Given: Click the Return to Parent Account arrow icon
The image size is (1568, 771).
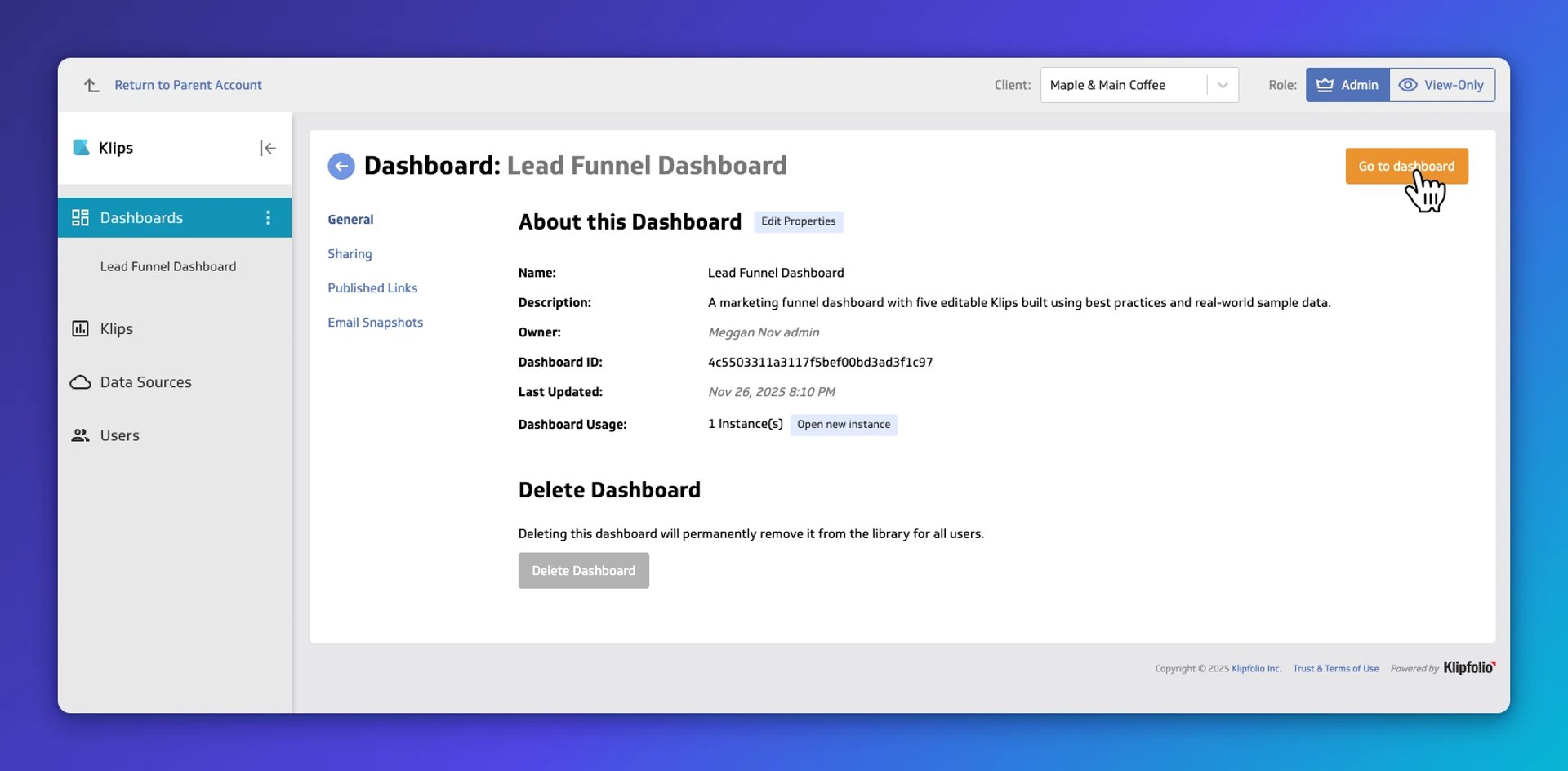Looking at the screenshot, I should (x=91, y=85).
